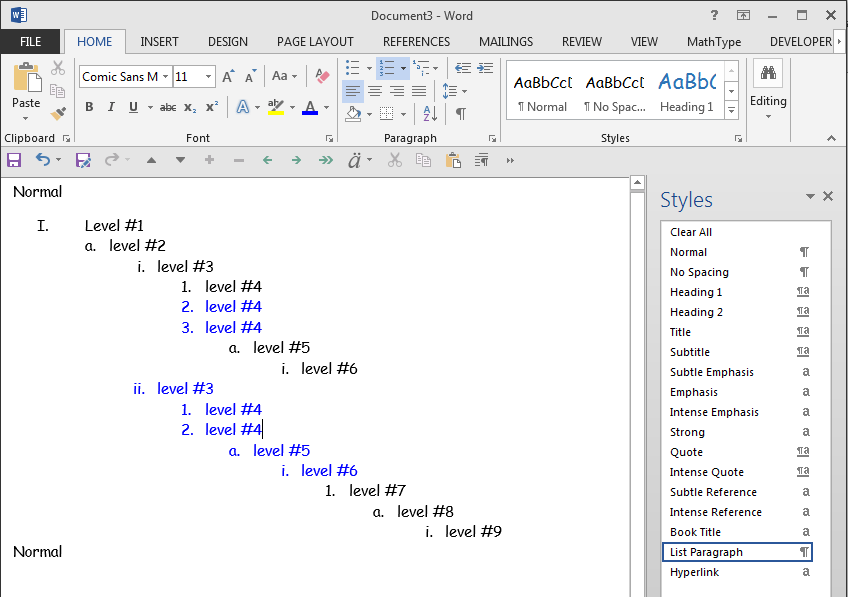Apply the Intense Quote style

point(706,471)
